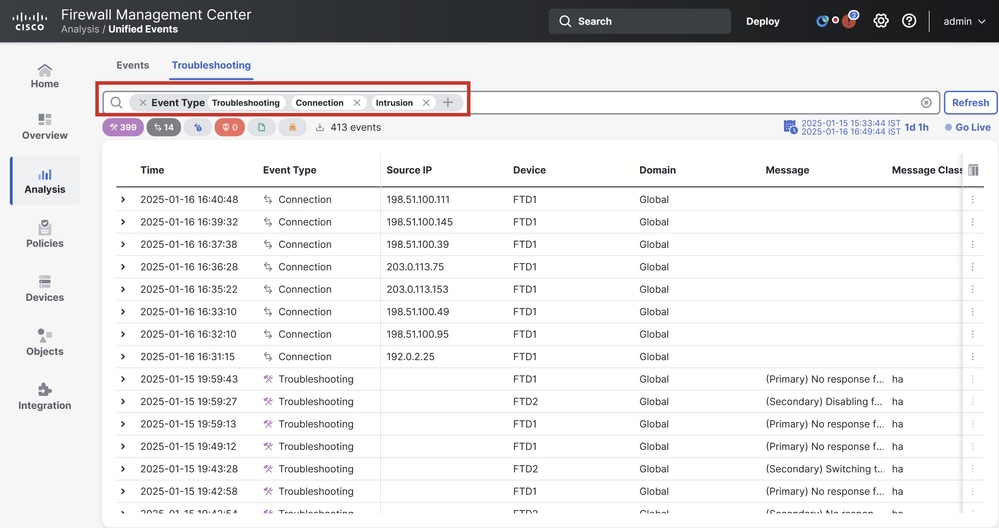Open the date range calendar icon
The width and height of the screenshot is (999, 528).
click(790, 127)
